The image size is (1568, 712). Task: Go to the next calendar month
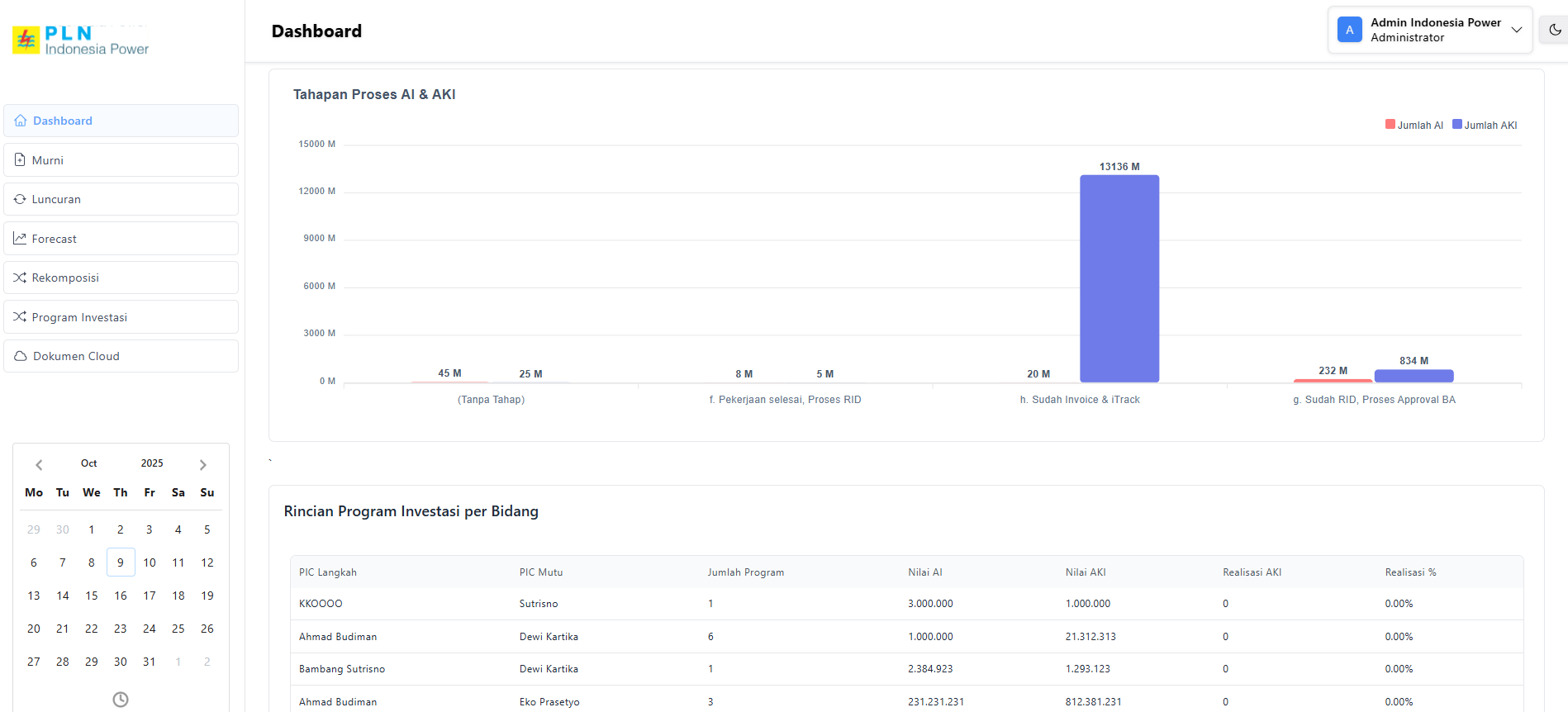[203, 465]
